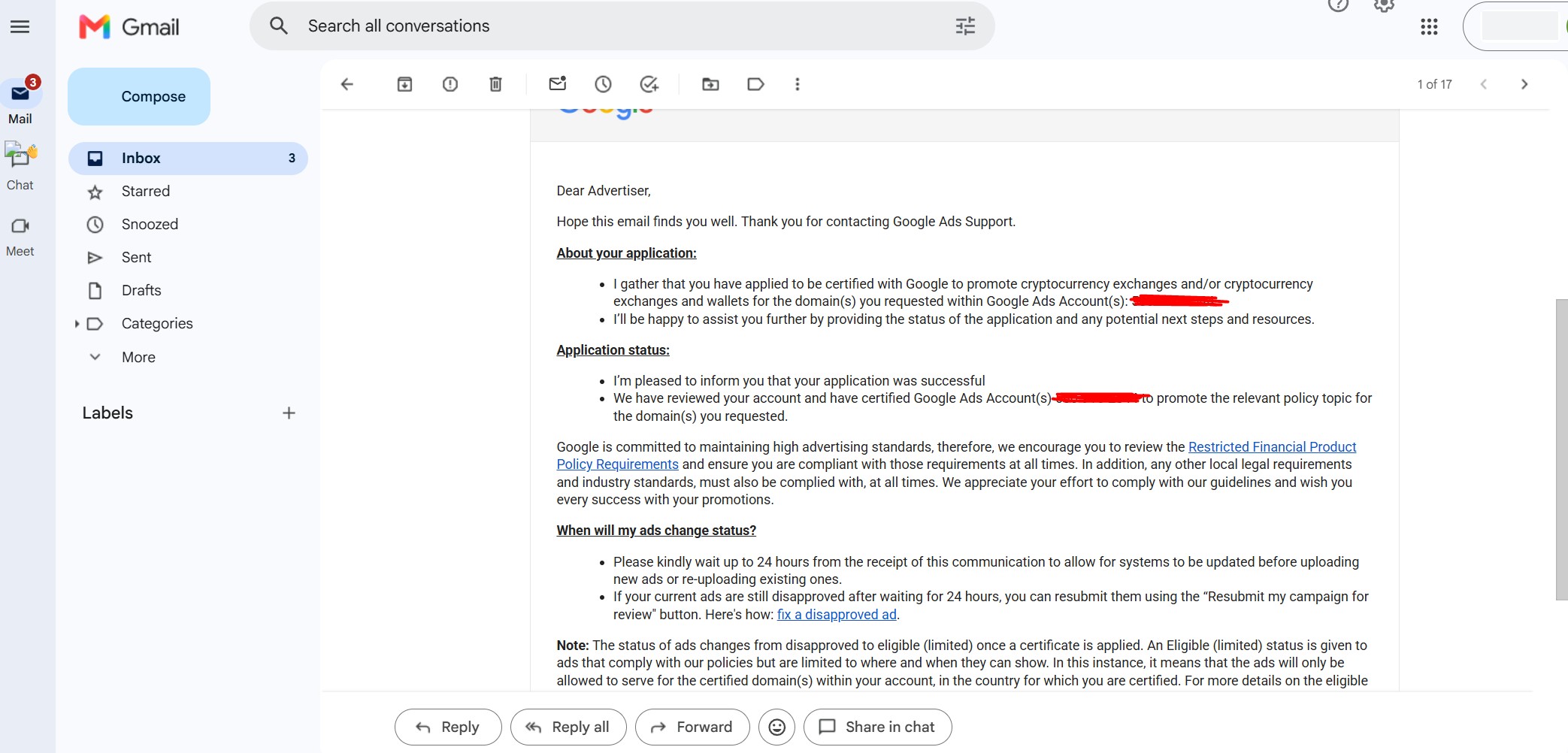Click the Share in chat button
The width and height of the screenshot is (1568, 753).
point(878,727)
